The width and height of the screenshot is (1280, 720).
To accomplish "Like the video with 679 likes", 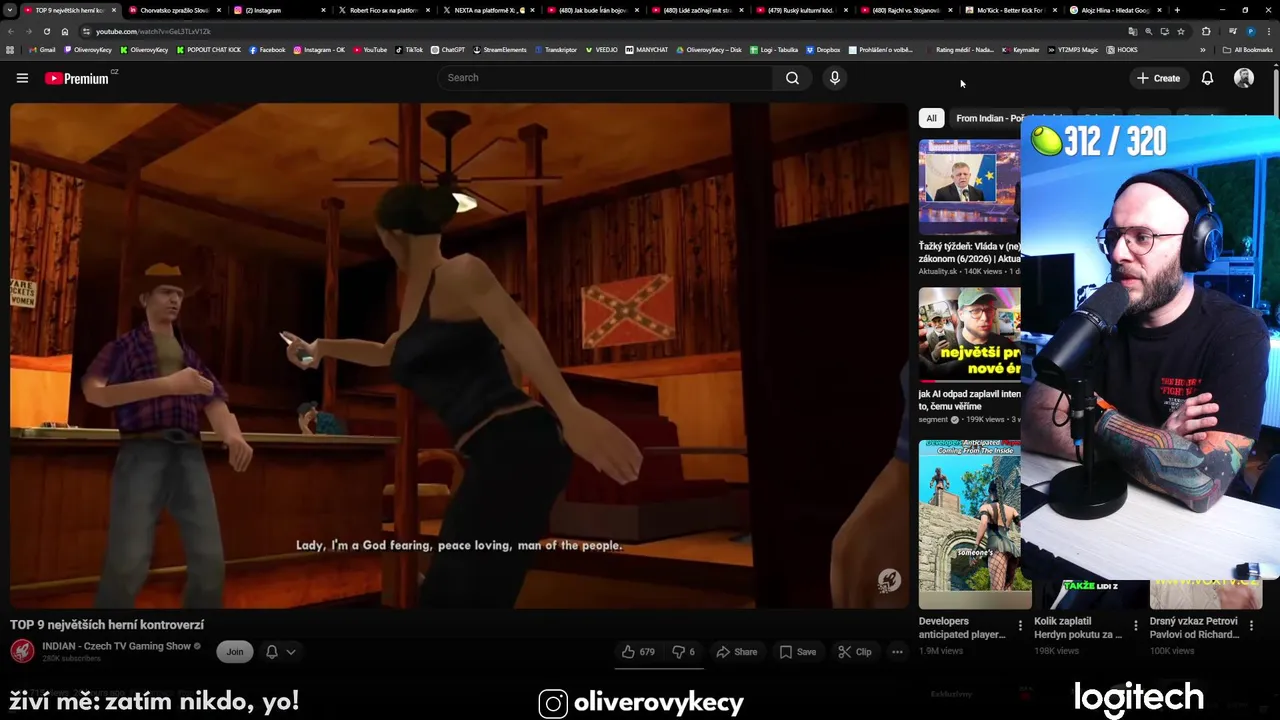I will (638, 652).
